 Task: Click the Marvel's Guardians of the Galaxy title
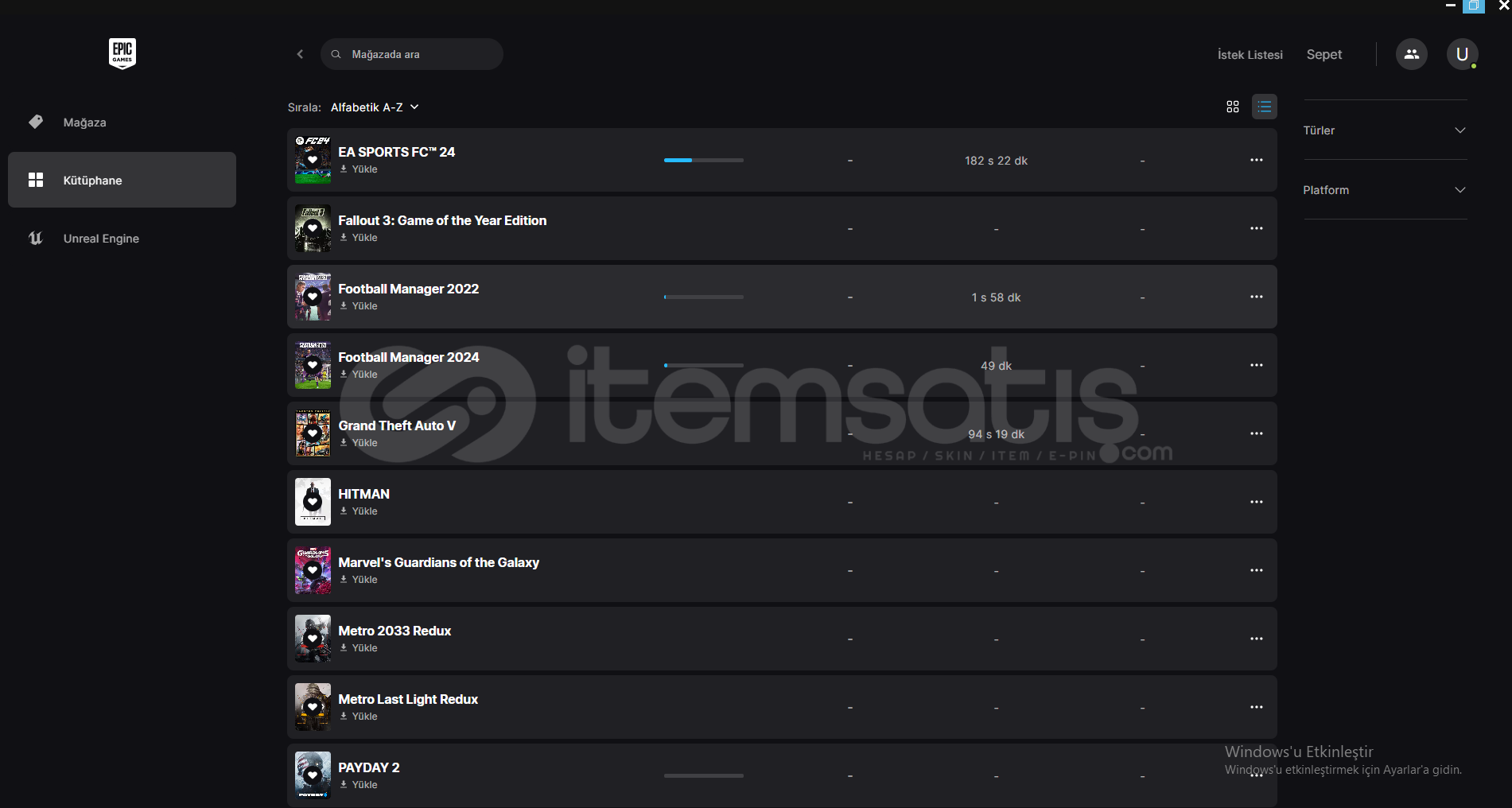[439, 562]
